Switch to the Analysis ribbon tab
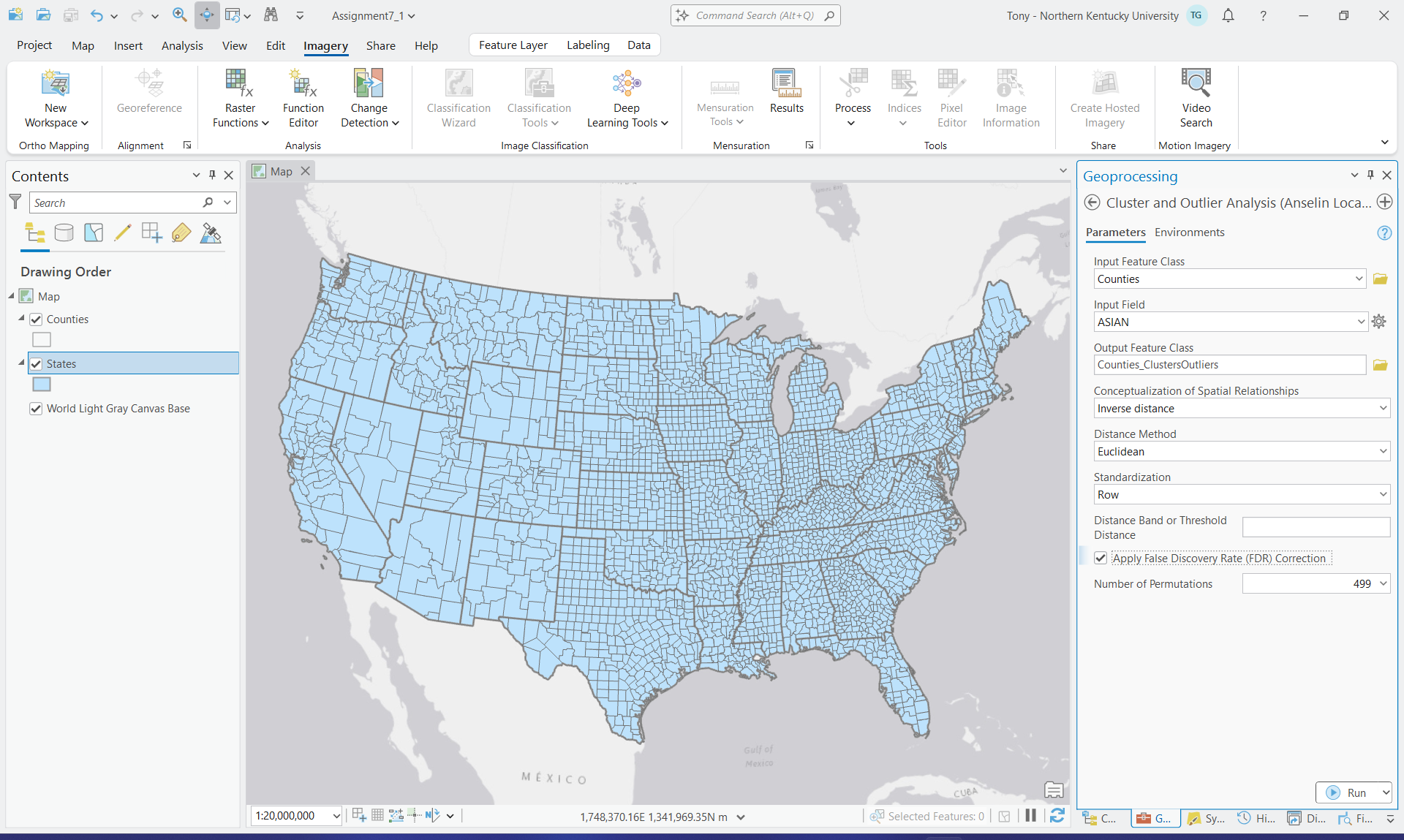Screen dimensions: 1404x840 click(x=182, y=45)
